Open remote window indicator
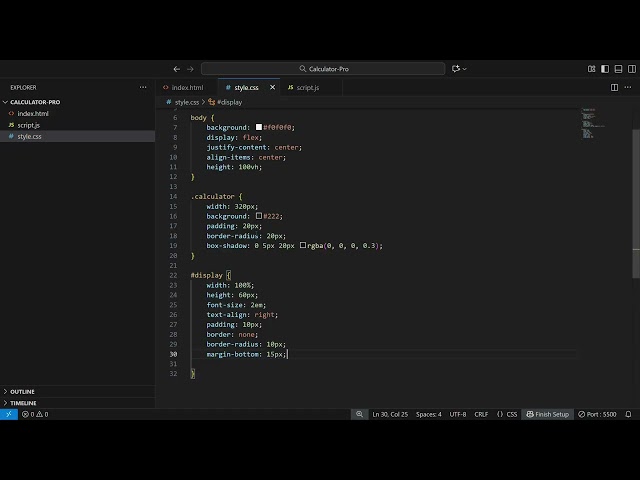Screen dimensions: 640x480 click(9, 414)
